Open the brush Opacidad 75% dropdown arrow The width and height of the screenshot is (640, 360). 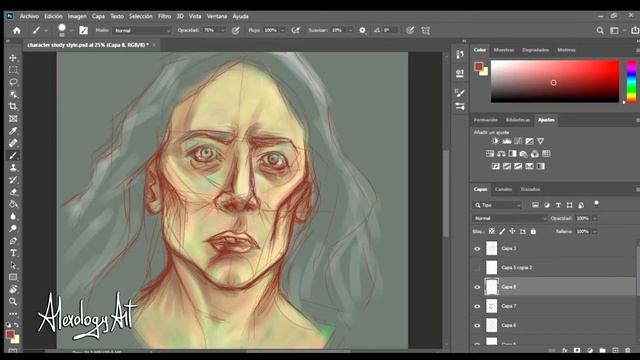click(222, 31)
